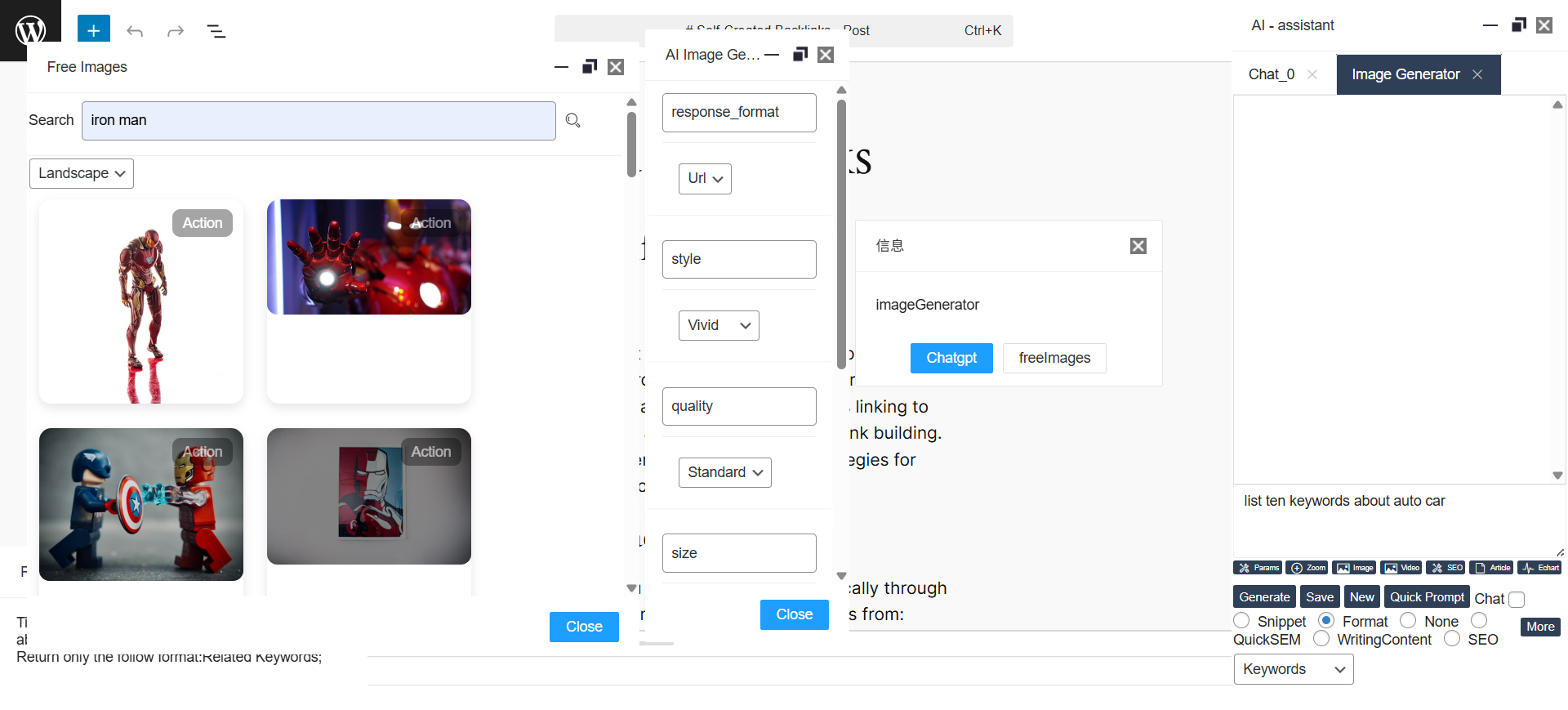Click the WordPress logo icon
The image size is (1568, 710).
30,30
